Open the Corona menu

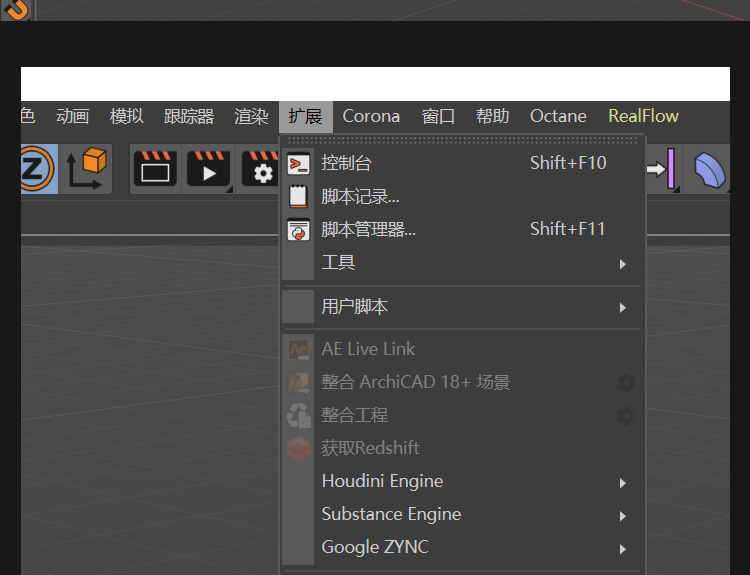coord(371,116)
